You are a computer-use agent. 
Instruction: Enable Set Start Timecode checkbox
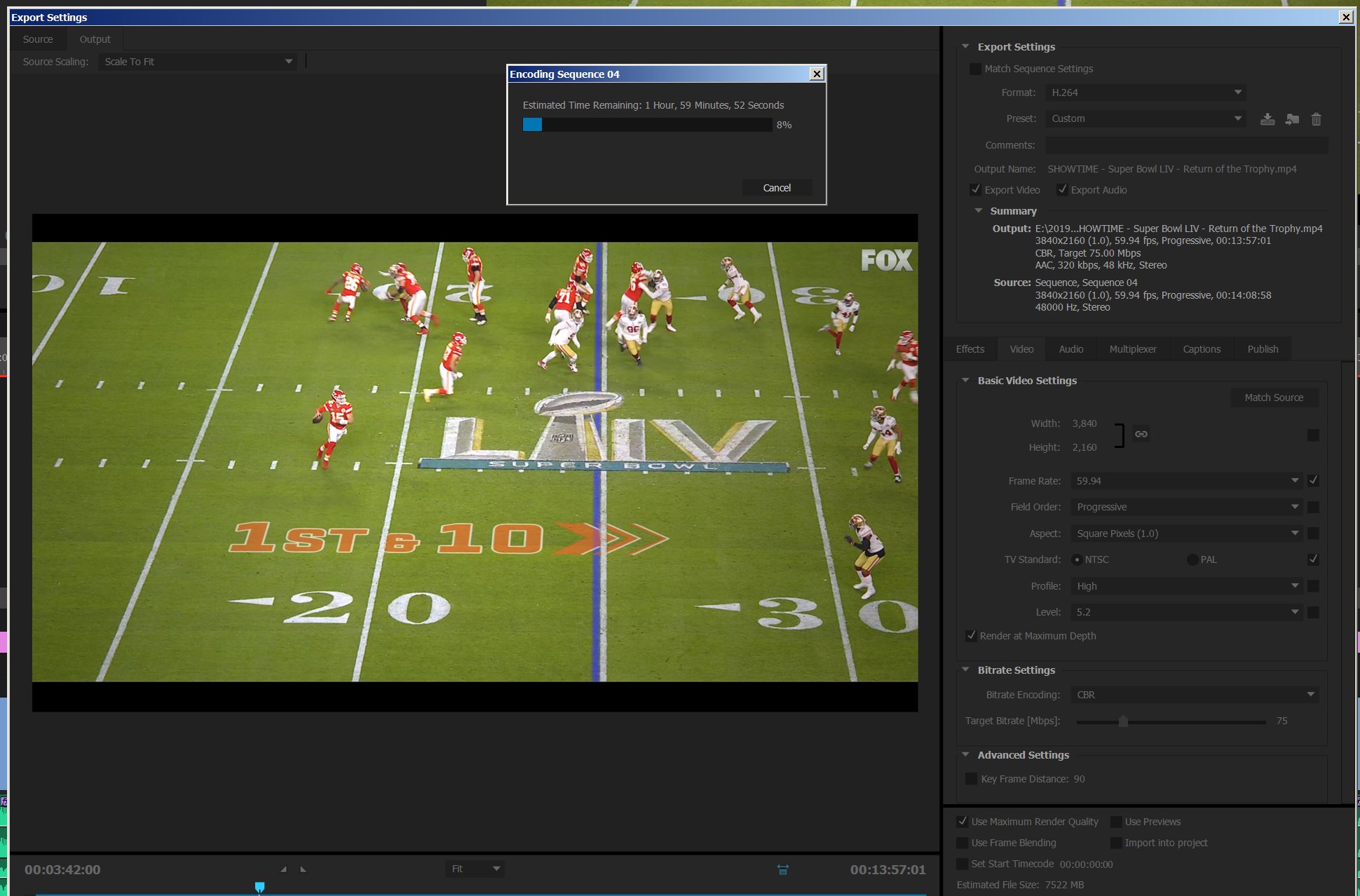click(x=963, y=864)
